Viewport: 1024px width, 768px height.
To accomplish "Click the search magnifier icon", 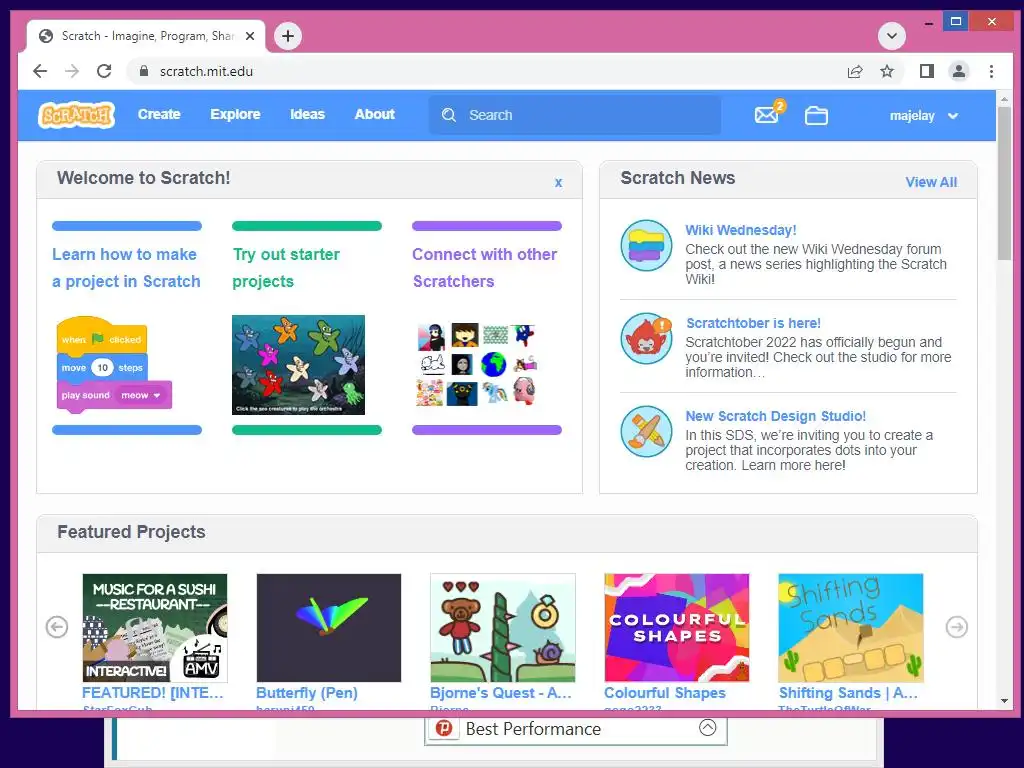I will pyautogui.click(x=449, y=115).
